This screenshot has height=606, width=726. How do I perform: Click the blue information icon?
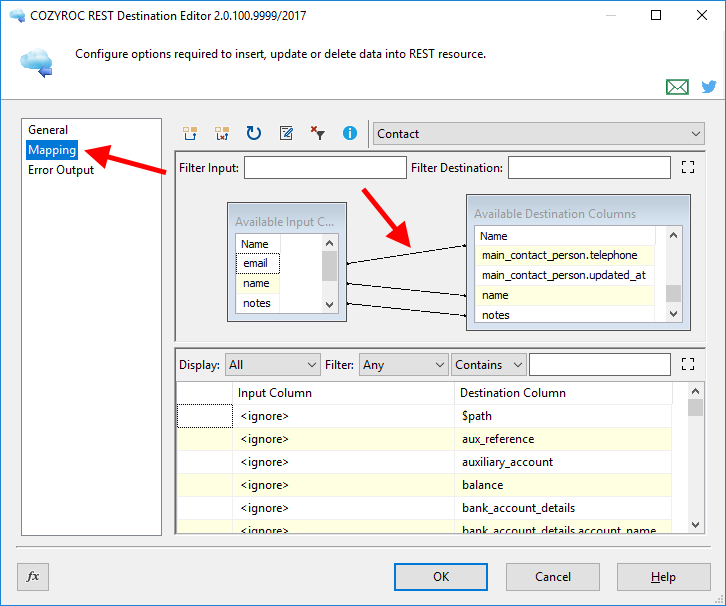[x=350, y=133]
